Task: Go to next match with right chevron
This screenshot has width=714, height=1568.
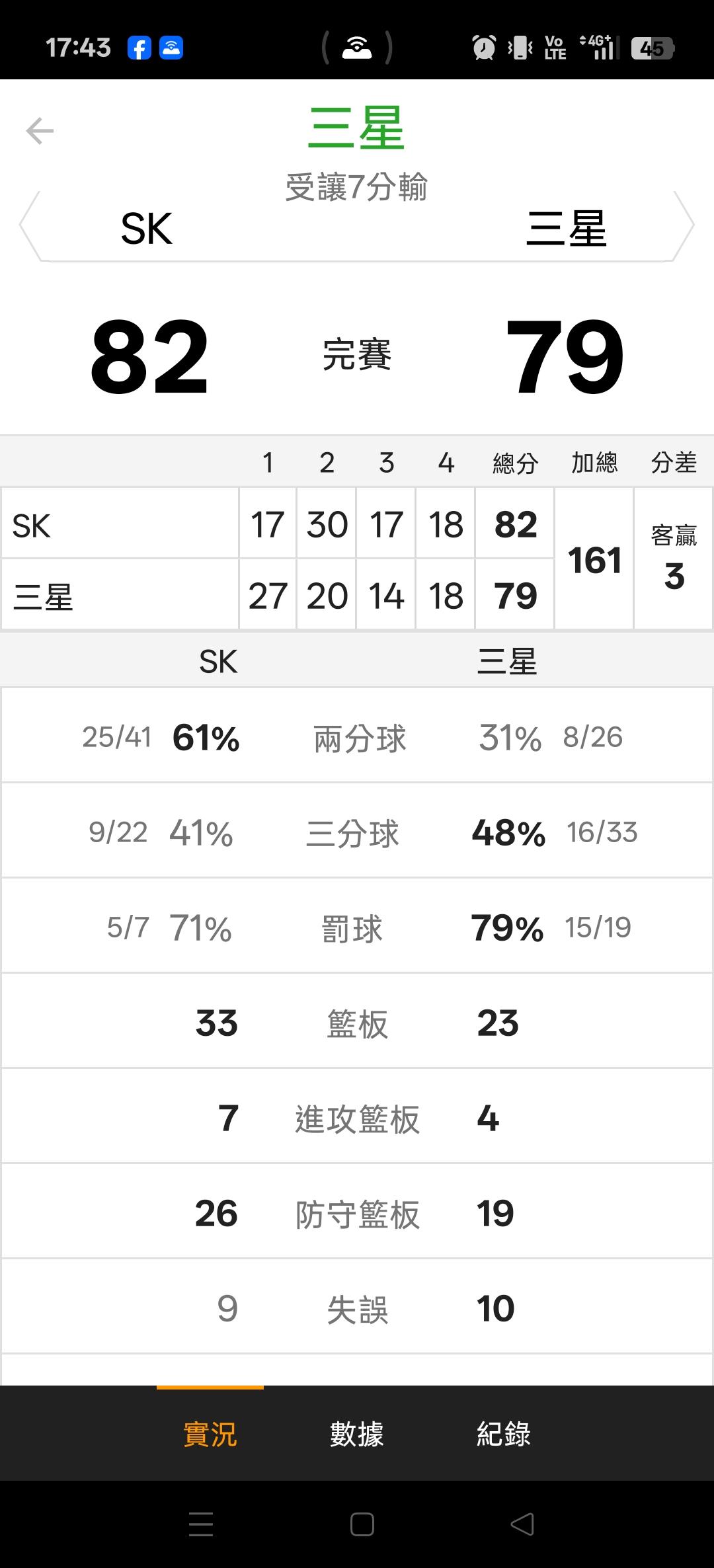Action: pos(684,226)
